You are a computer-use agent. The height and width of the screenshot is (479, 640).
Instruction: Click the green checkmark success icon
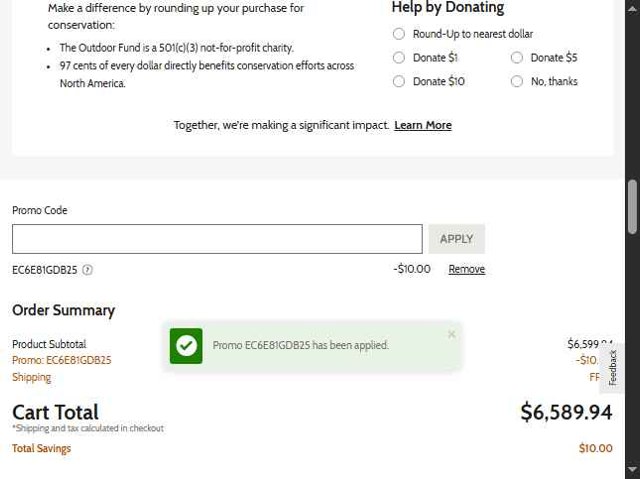pyautogui.click(x=186, y=345)
